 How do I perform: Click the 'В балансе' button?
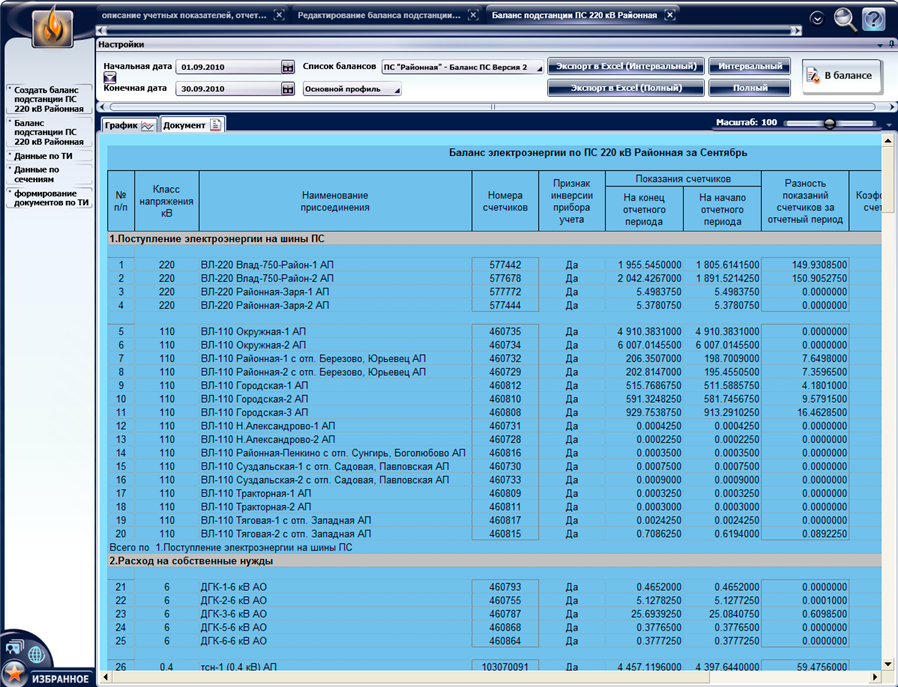(x=841, y=76)
